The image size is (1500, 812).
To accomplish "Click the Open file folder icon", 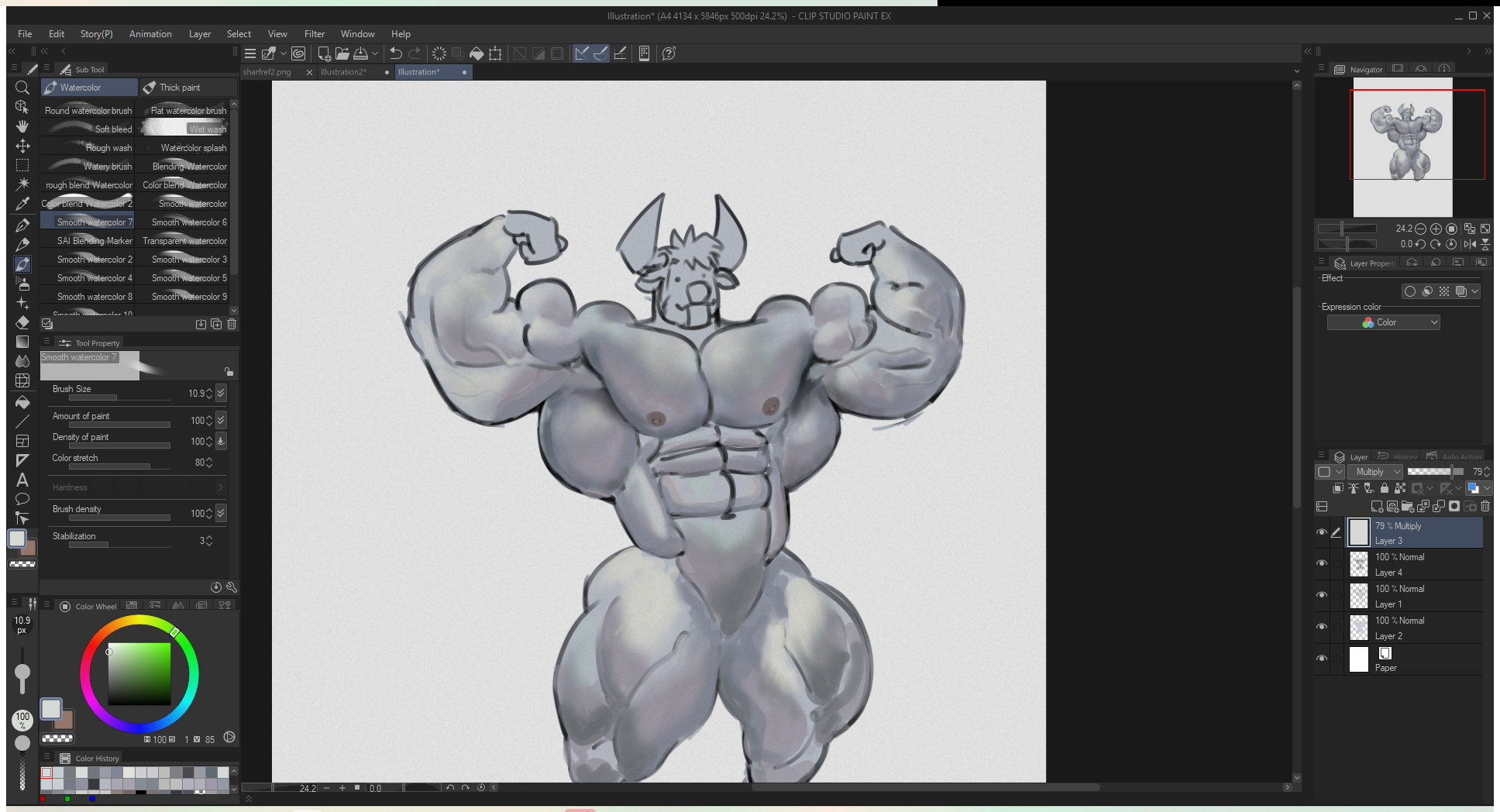I will pyautogui.click(x=342, y=53).
